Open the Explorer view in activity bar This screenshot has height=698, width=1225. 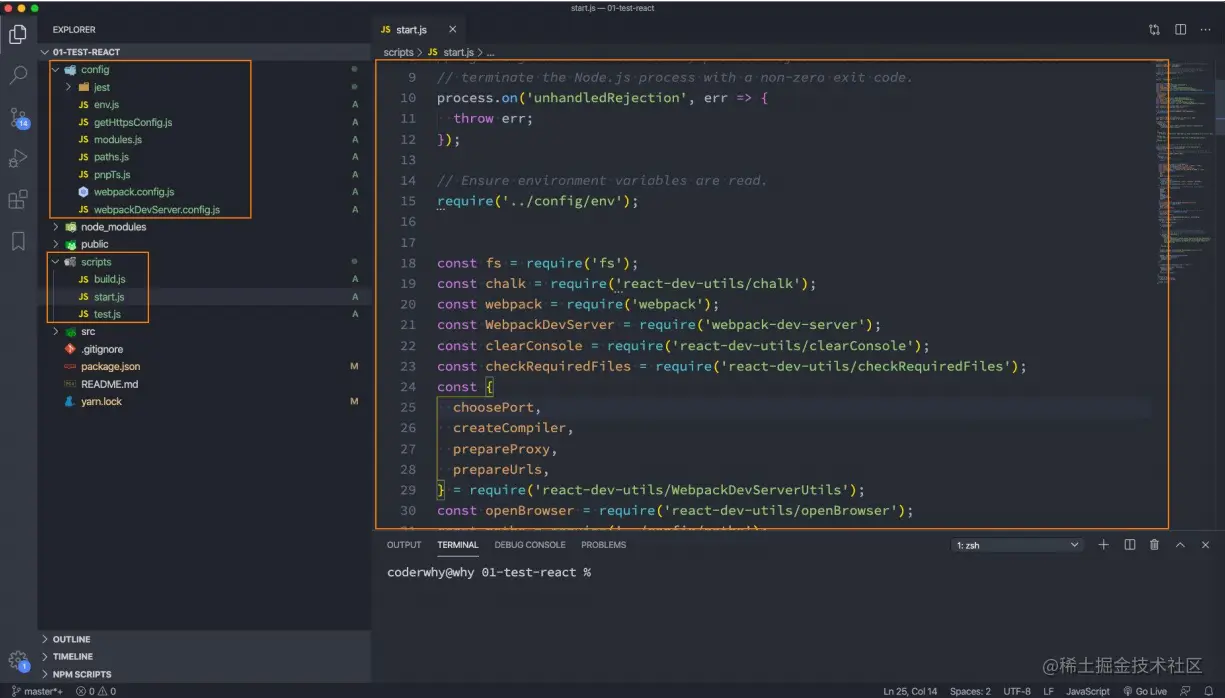point(18,33)
